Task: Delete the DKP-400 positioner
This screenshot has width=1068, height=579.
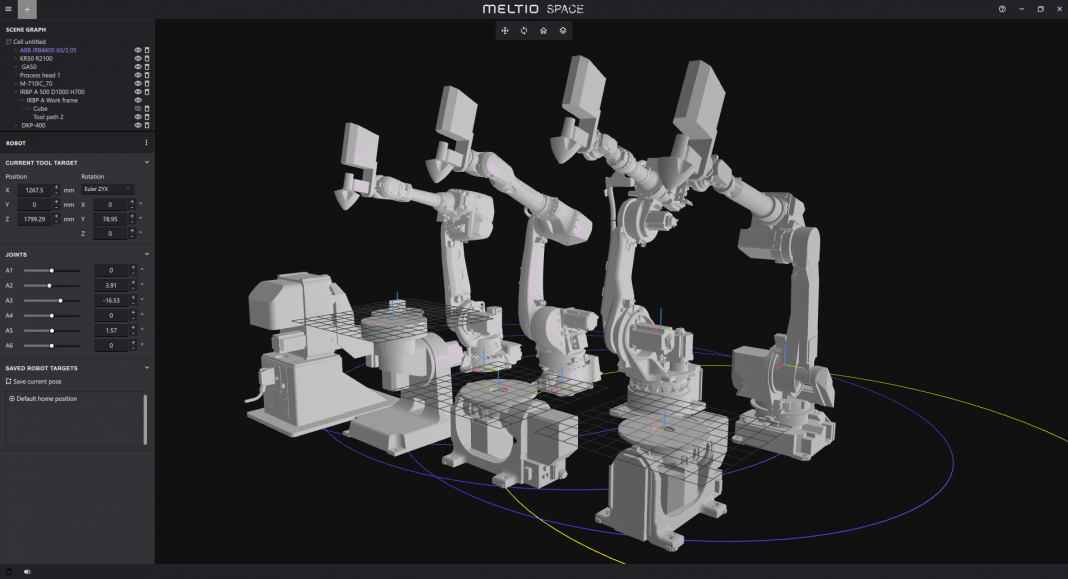Action: [x=146, y=125]
